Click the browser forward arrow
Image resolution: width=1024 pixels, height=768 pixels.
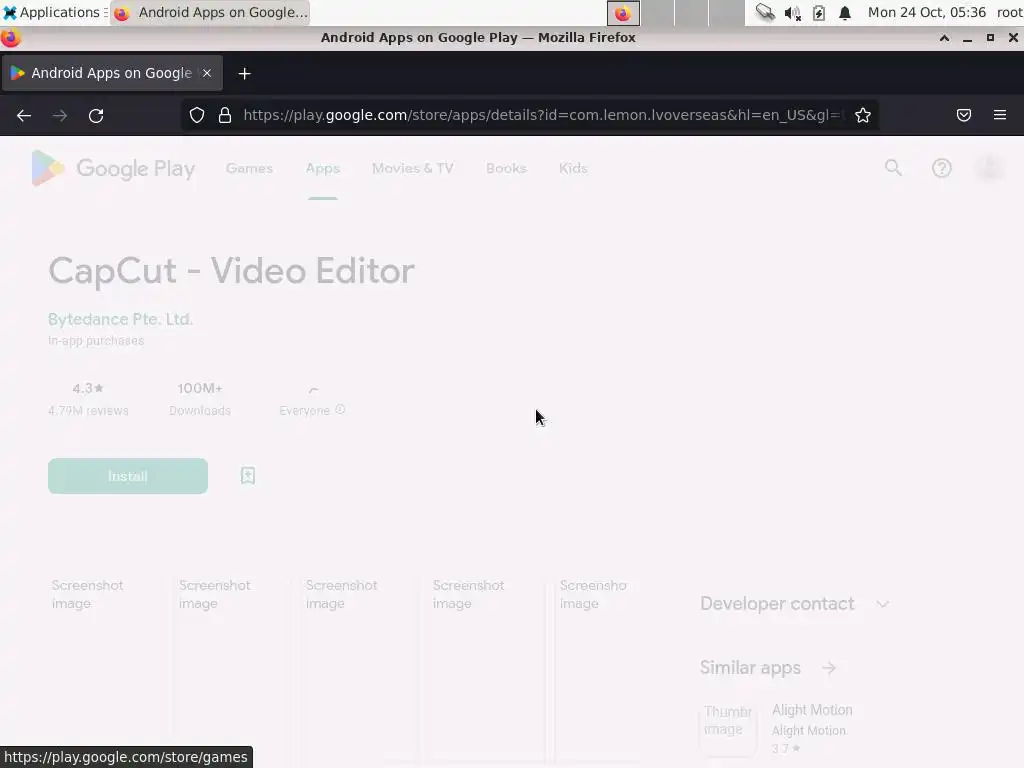(60, 116)
